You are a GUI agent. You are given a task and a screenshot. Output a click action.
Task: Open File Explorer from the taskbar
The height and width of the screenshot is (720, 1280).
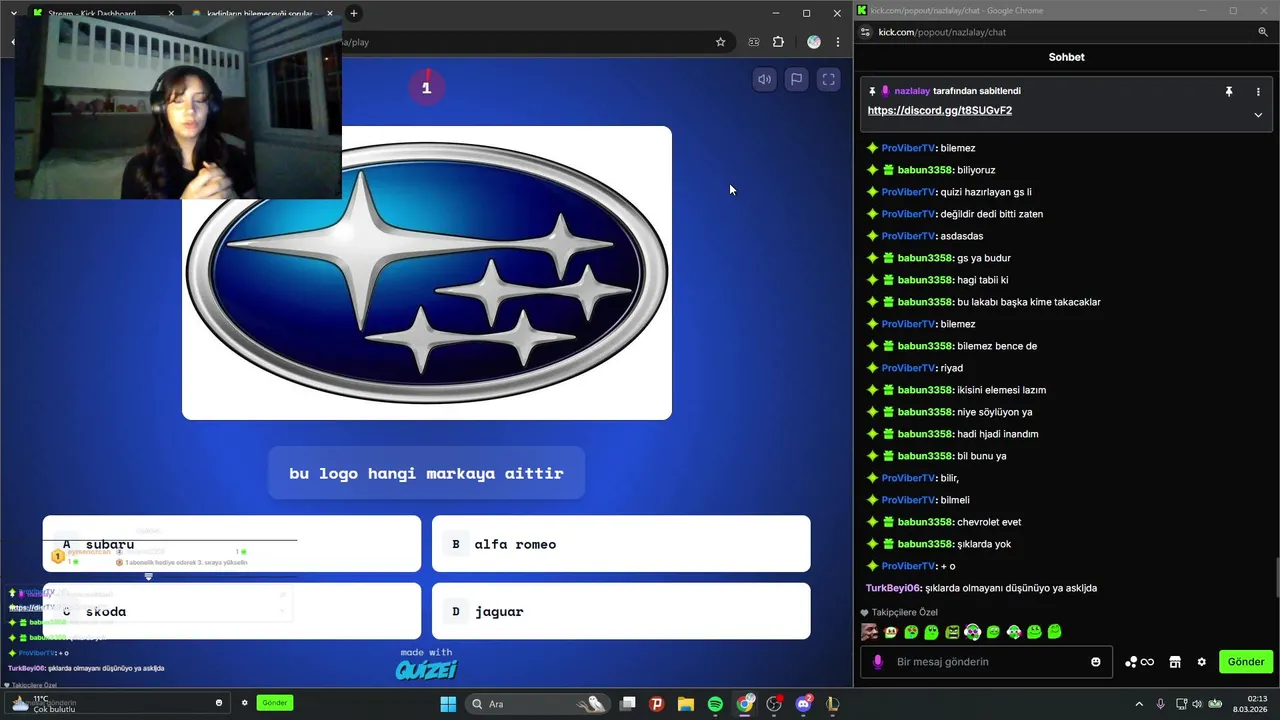686,704
